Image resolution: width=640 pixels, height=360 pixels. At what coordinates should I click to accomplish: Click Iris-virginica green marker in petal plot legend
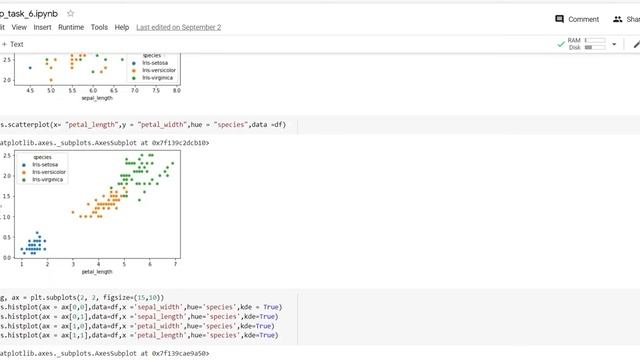24,180
